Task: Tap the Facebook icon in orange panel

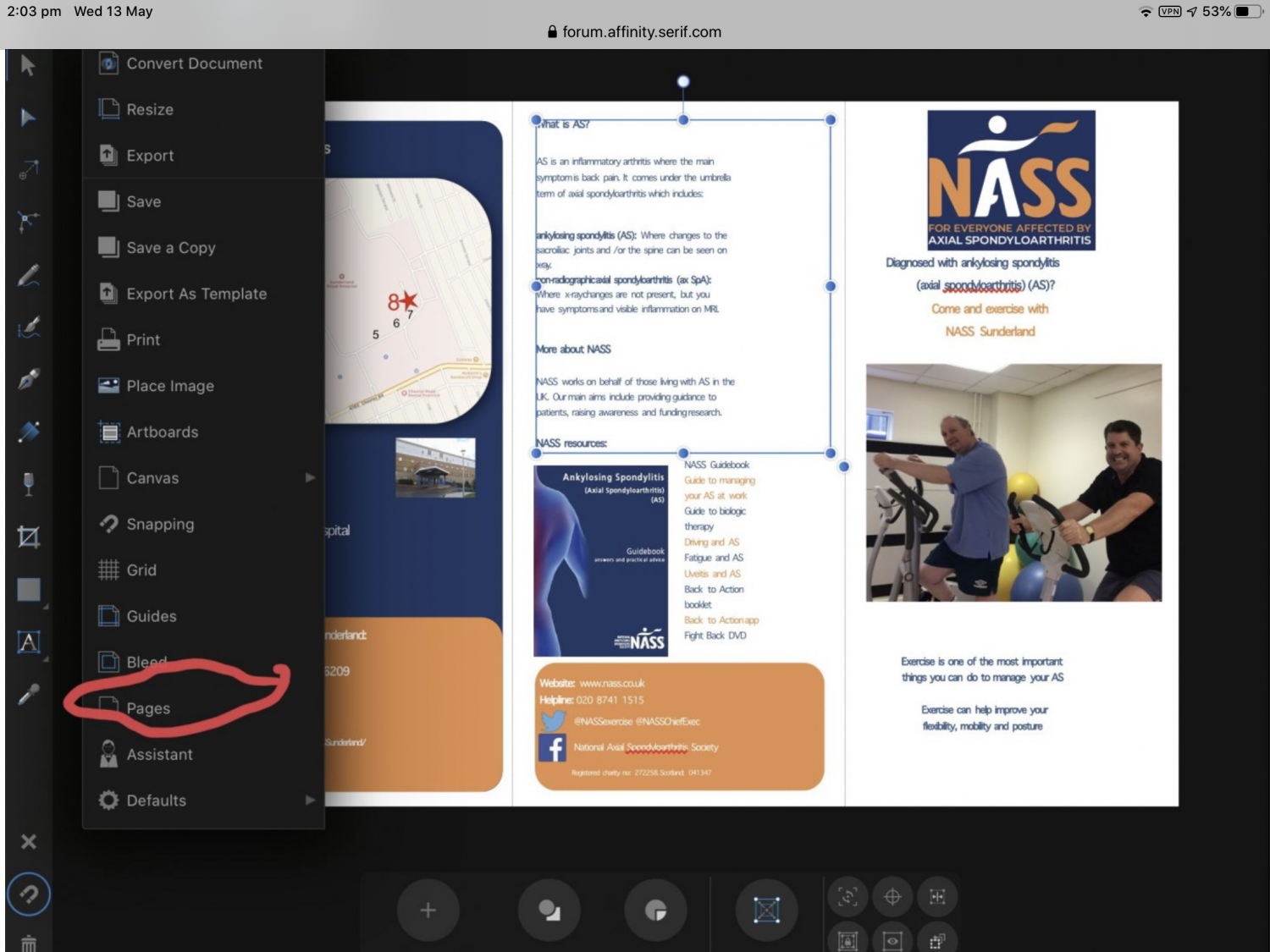Action: (552, 748)
